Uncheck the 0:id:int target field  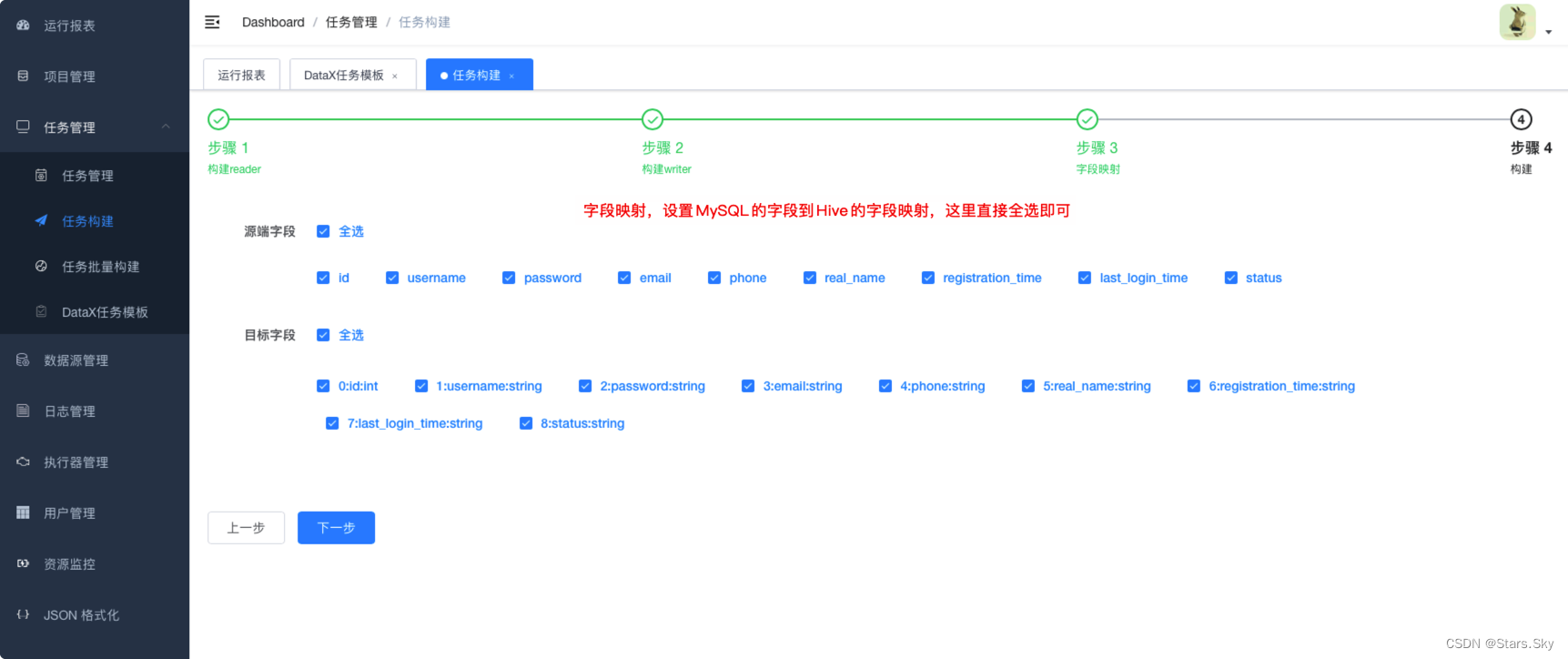323,386
